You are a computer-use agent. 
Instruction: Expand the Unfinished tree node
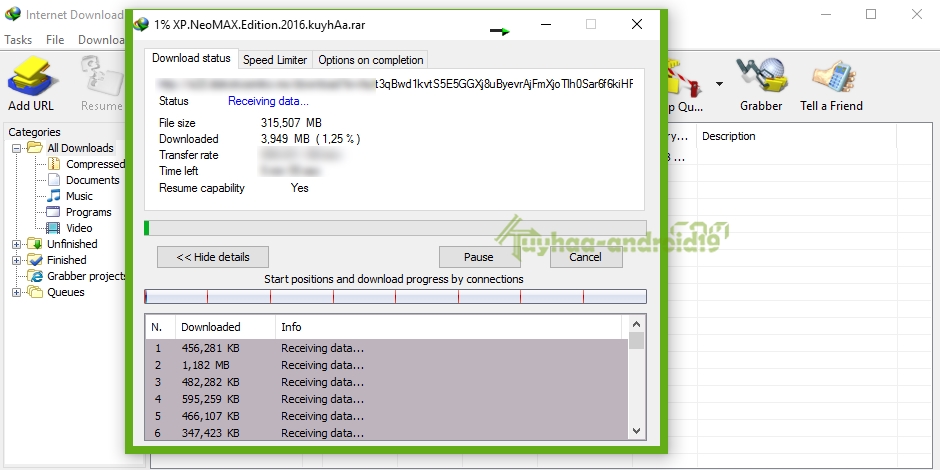pos(16,244)
